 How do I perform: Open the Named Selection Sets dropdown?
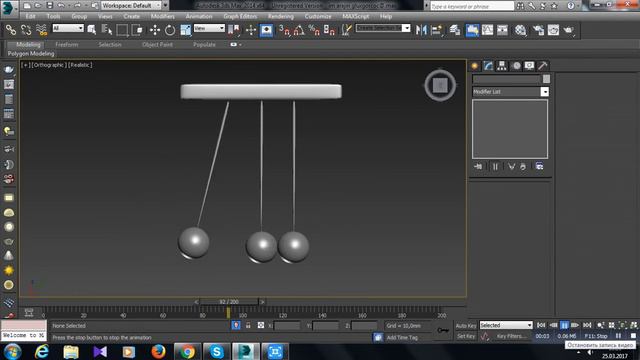(383, 28)
